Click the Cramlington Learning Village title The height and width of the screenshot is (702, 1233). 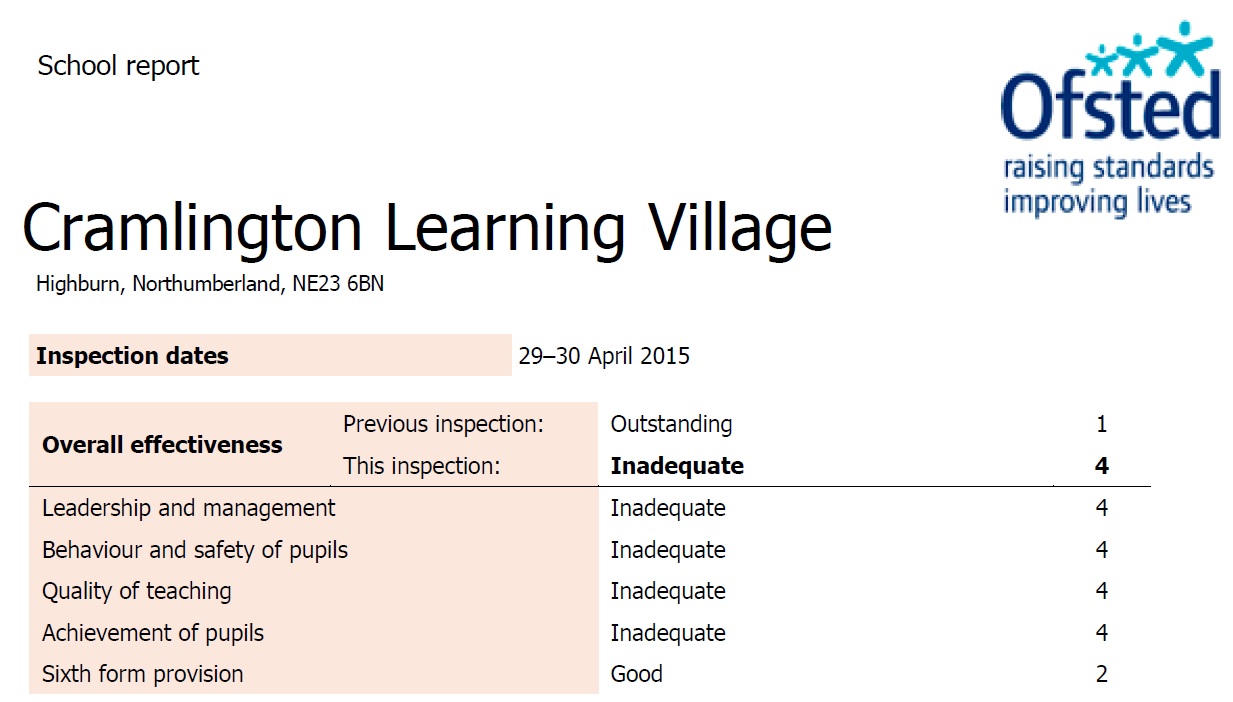427,228
